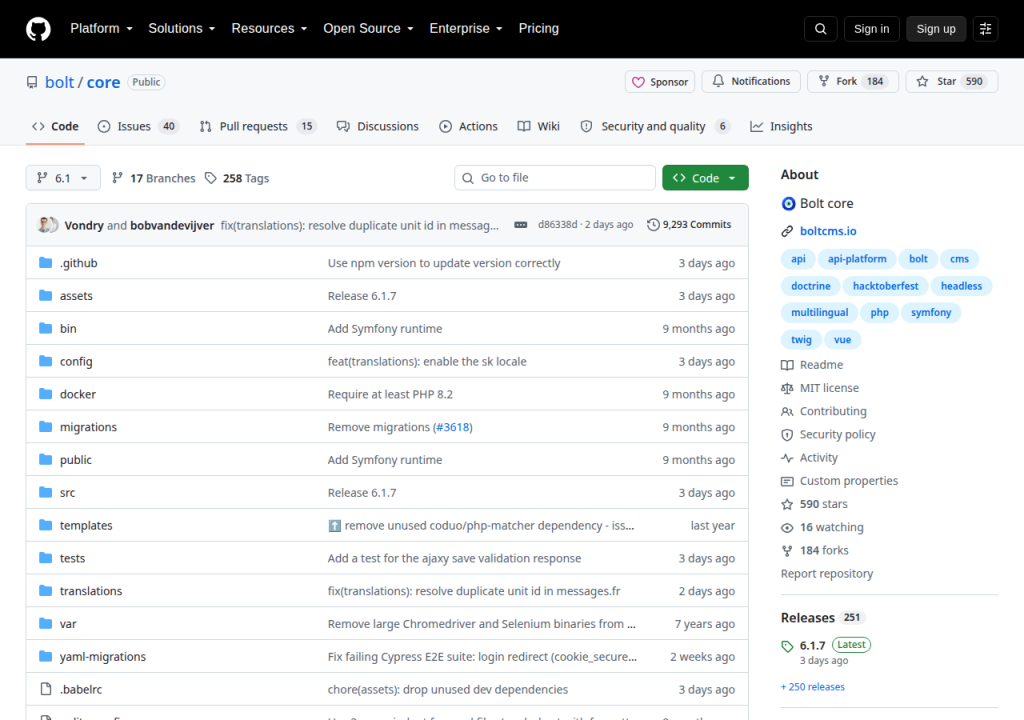1024x720 pixels.
Task: Open the Security and quality tab
Action: 654,126
